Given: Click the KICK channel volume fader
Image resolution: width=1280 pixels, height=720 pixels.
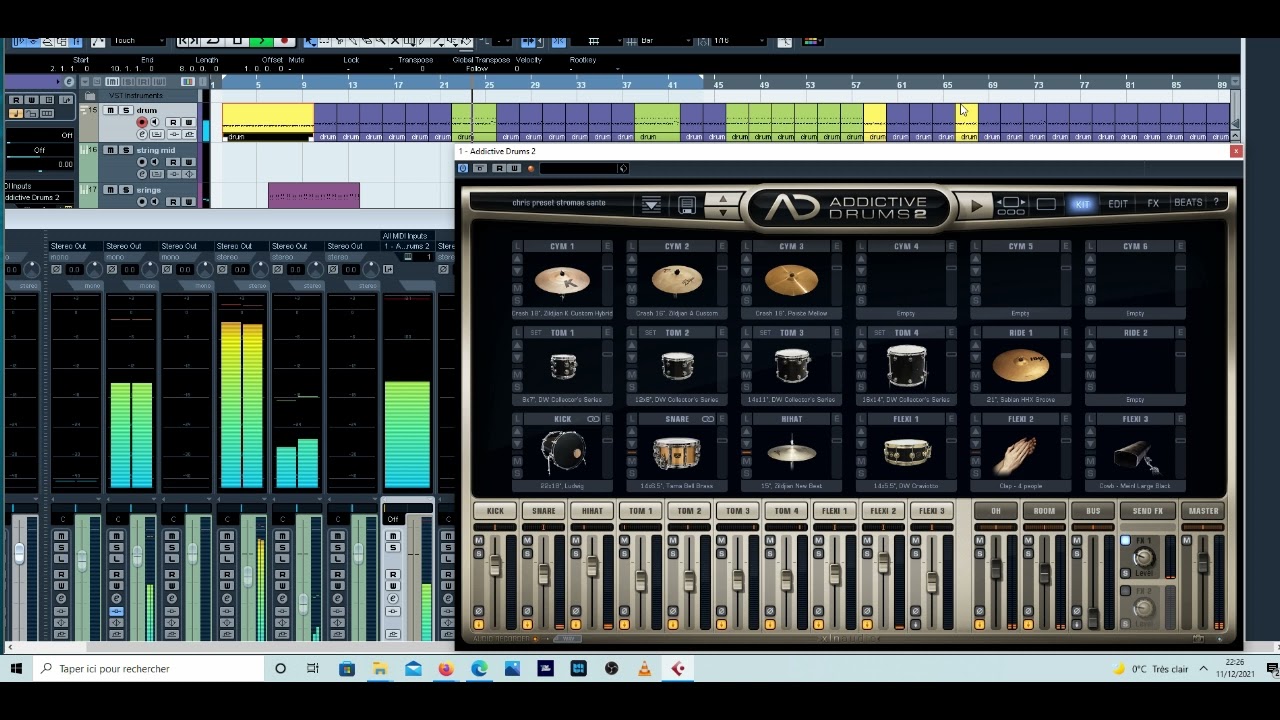Looking at the screenshot, I should [x=495, y=567].
